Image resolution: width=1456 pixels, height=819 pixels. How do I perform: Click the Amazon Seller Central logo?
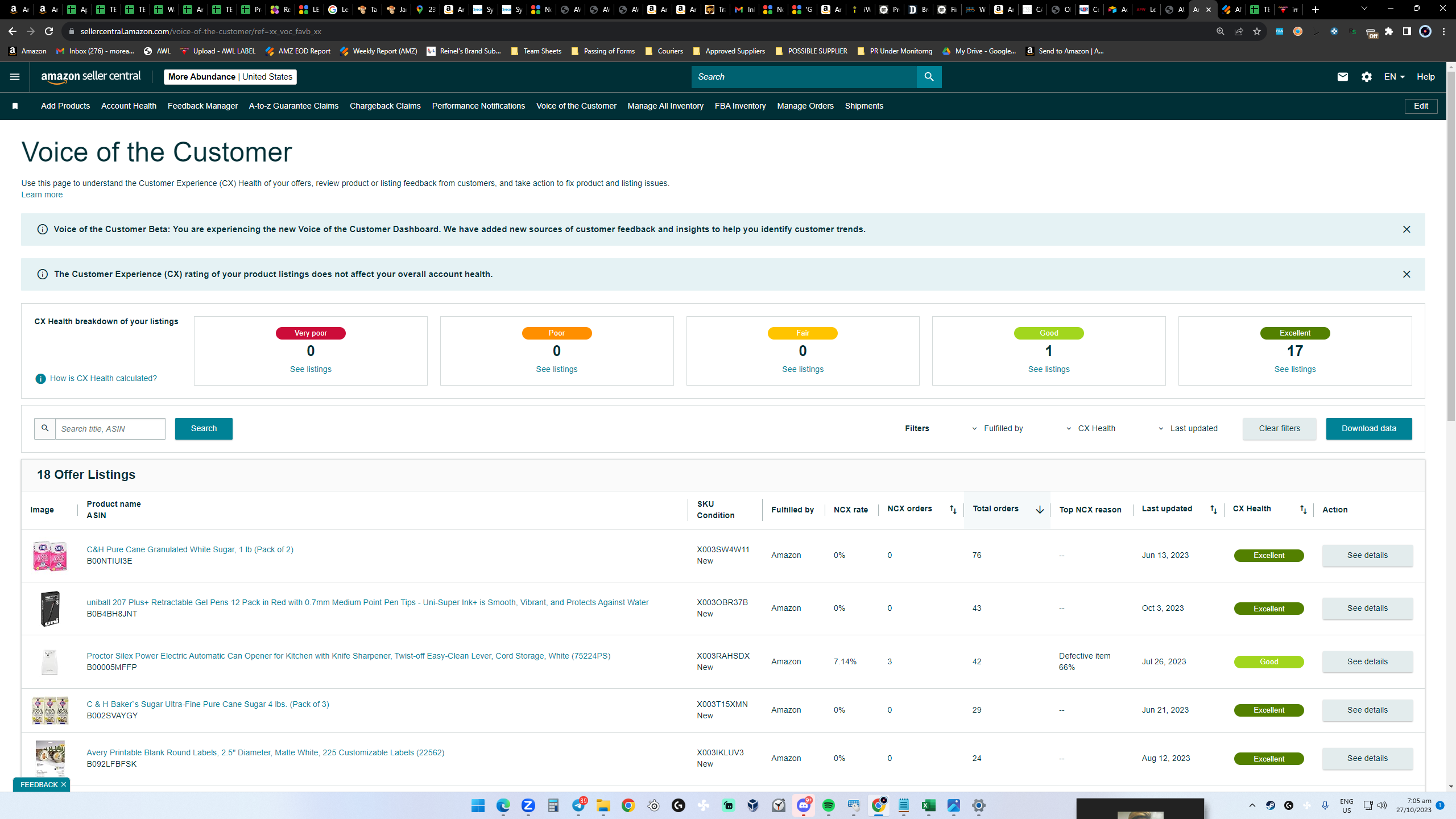click(91, 77)
